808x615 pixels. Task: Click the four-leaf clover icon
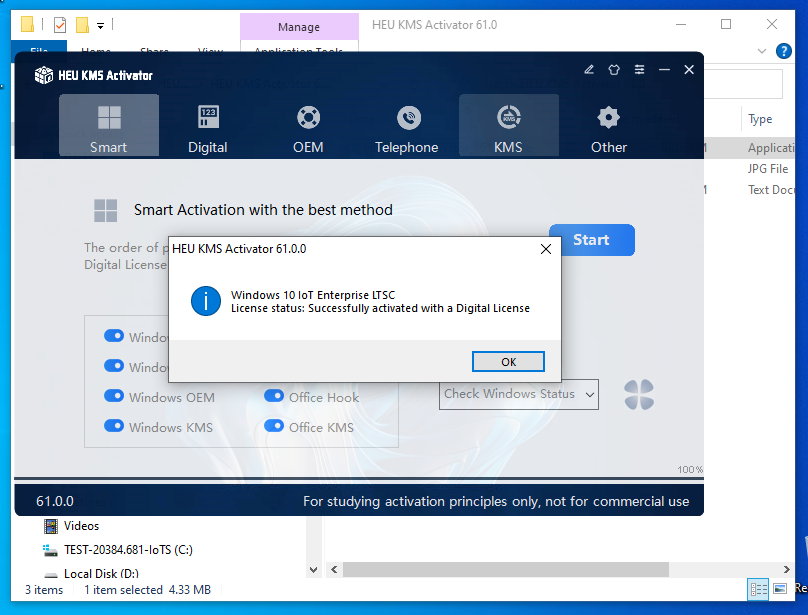(x=639, y=394)
